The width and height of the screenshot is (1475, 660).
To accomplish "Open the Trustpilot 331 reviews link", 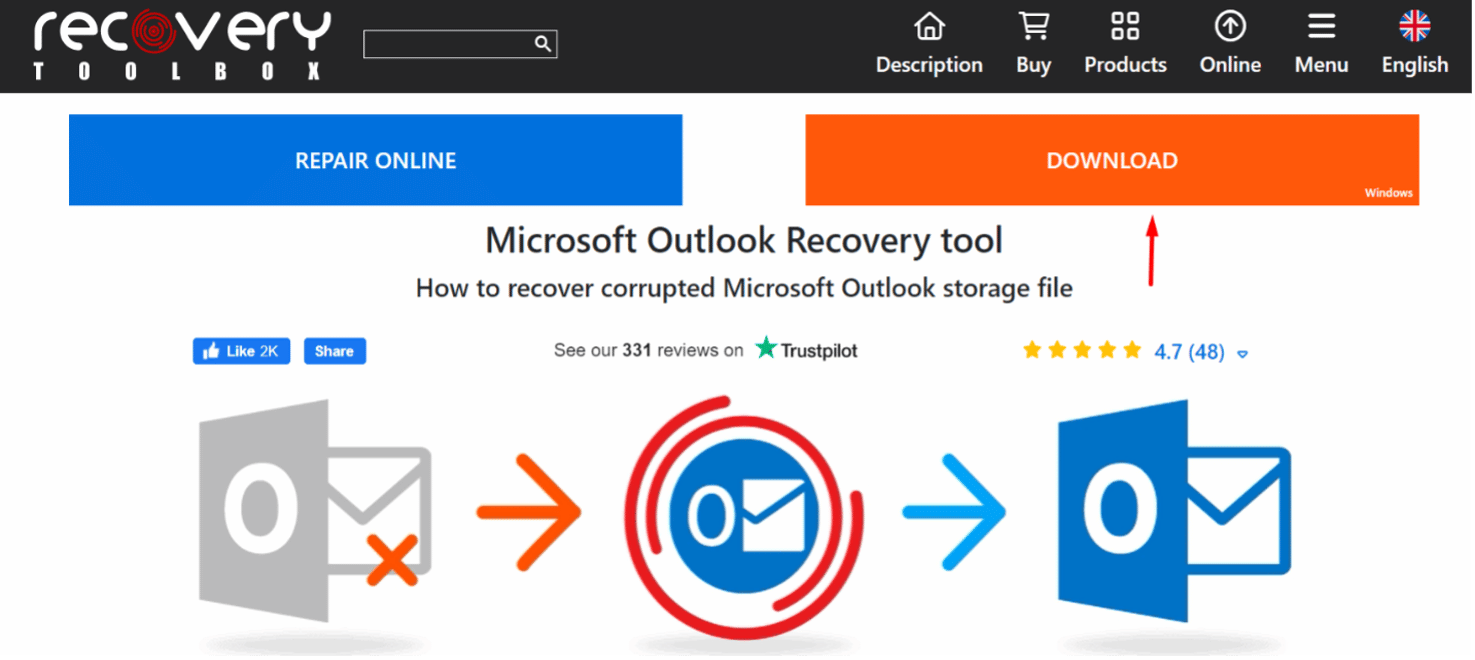I will (705, 350).
